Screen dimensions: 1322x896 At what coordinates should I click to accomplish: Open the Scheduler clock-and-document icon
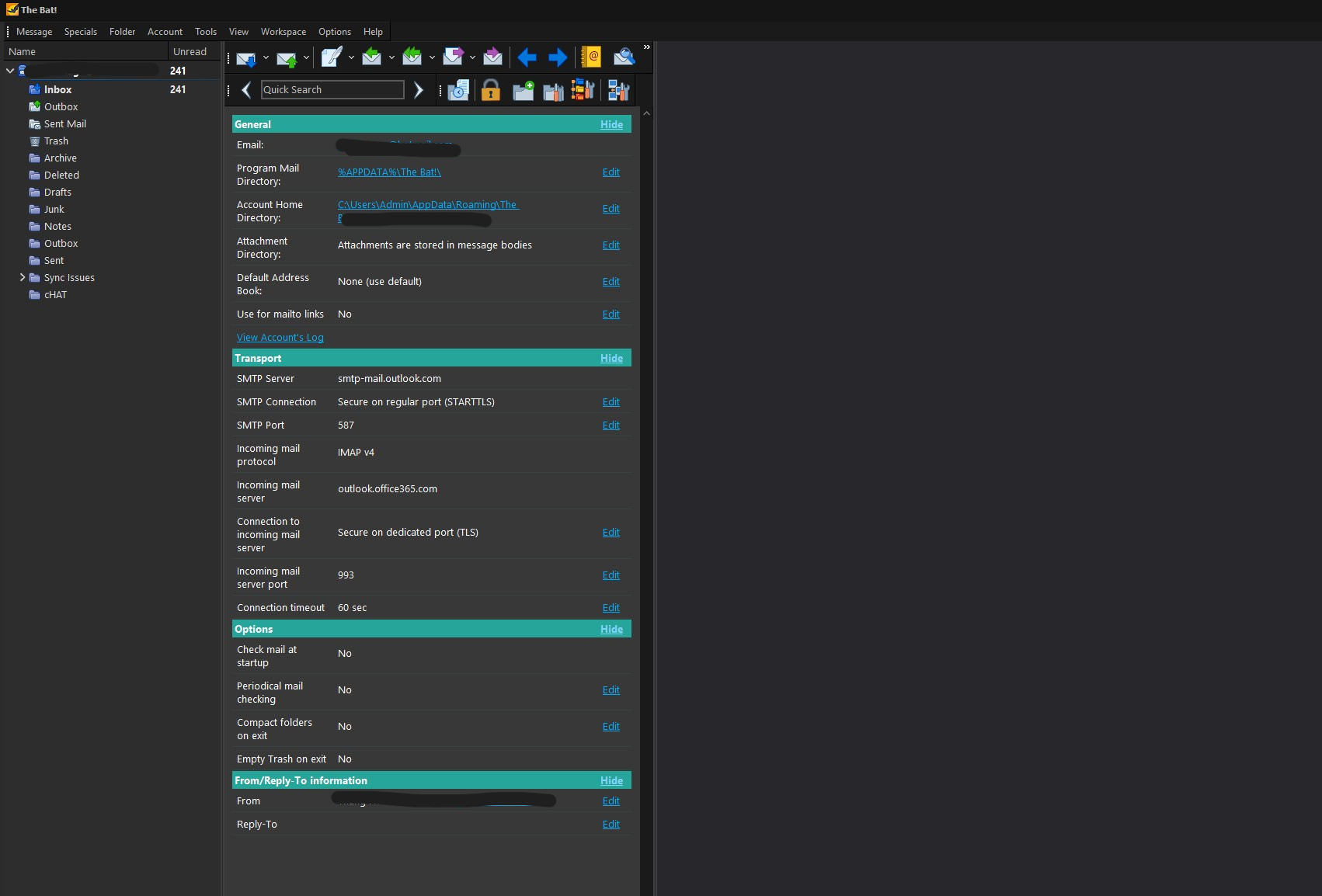point(458,90)
